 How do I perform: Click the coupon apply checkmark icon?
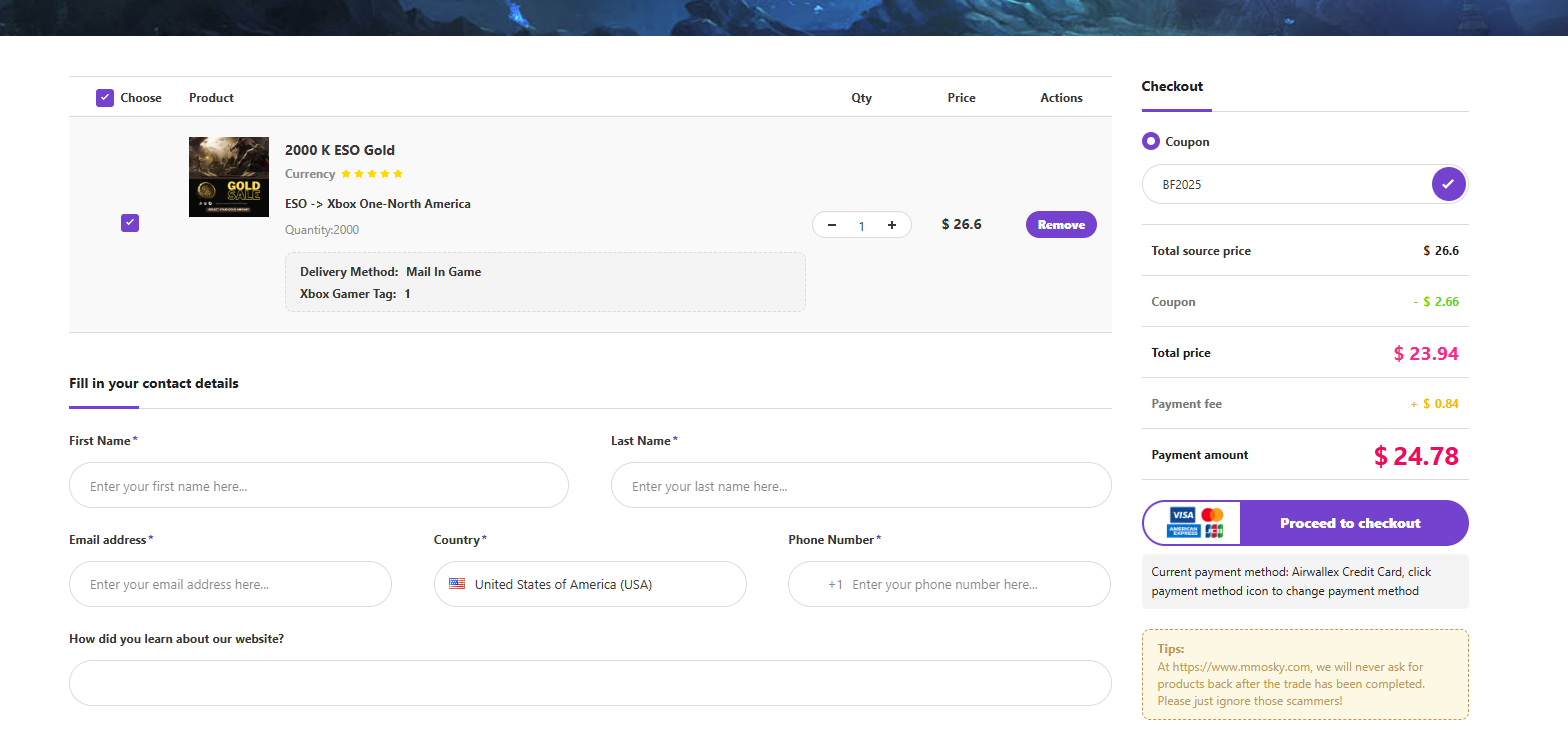1448,184
